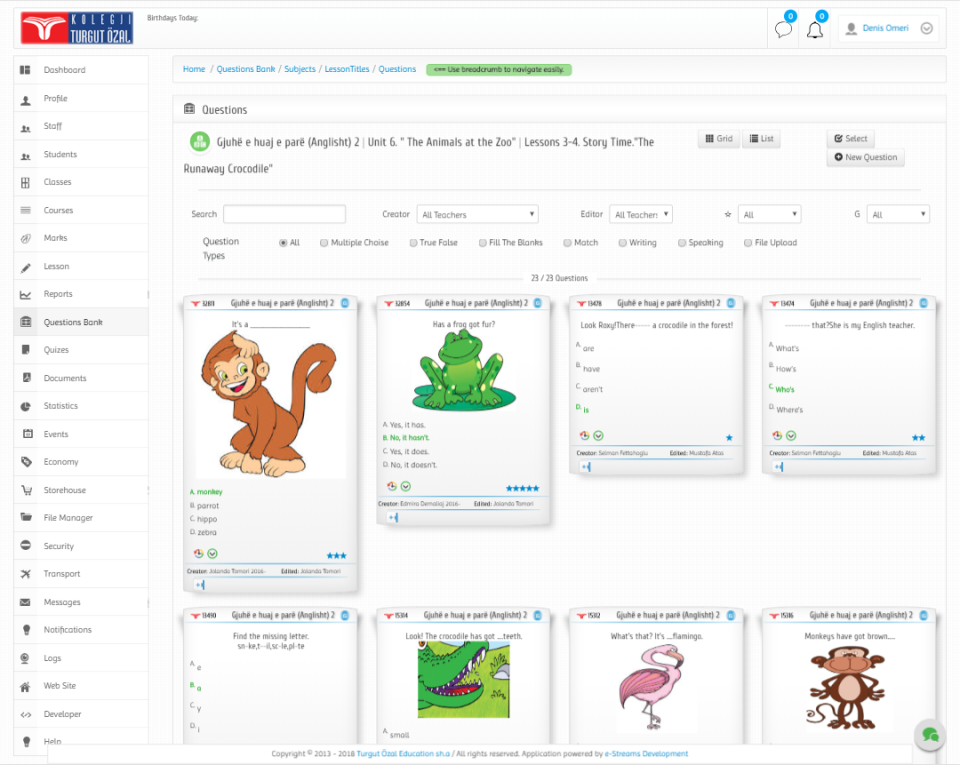The height and width of the screenshot is (765, 960).
Task: Open the notifications bell icon
Action: coord(814,29)
